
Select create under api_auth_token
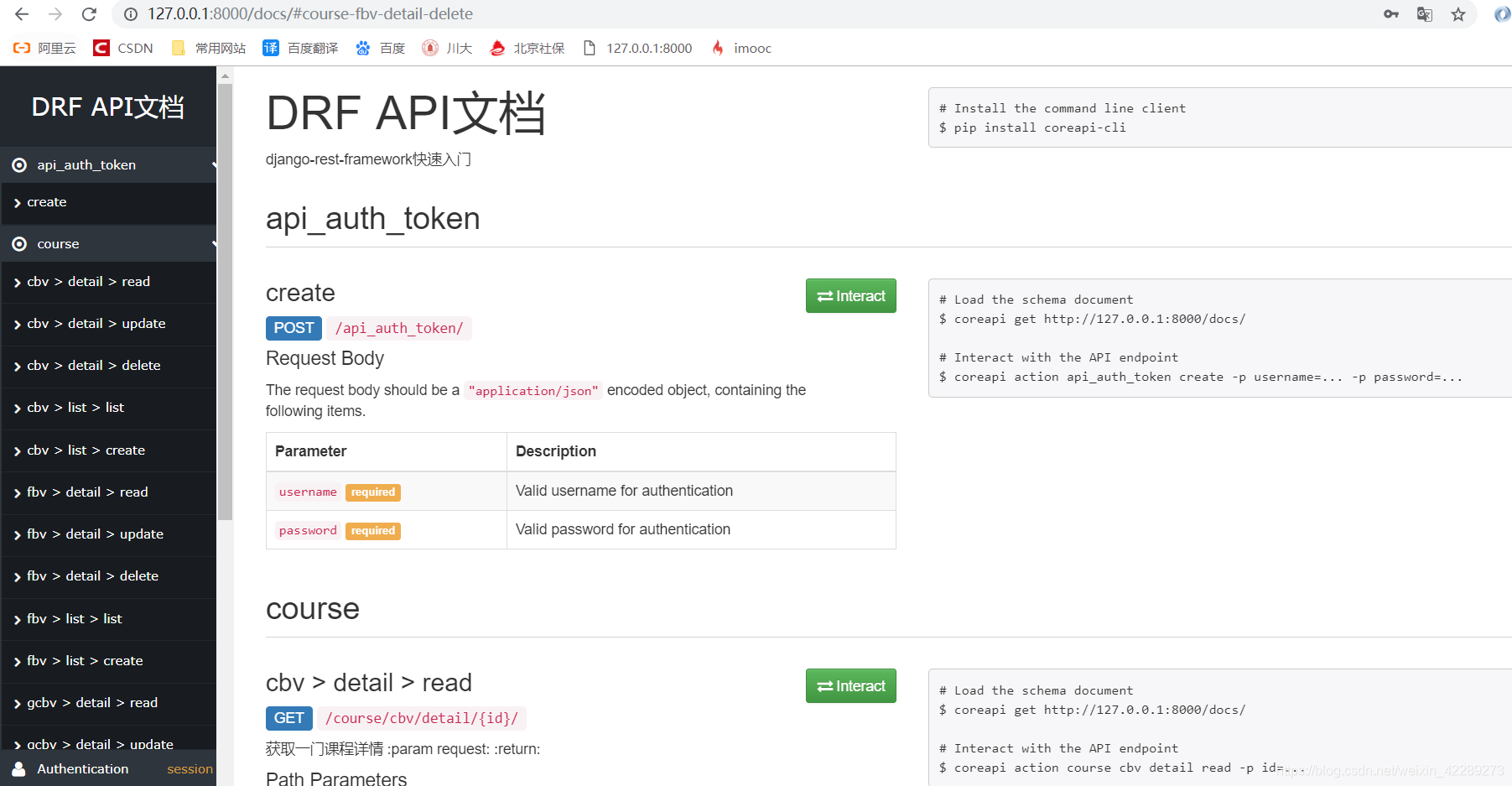tap(47, 202)
